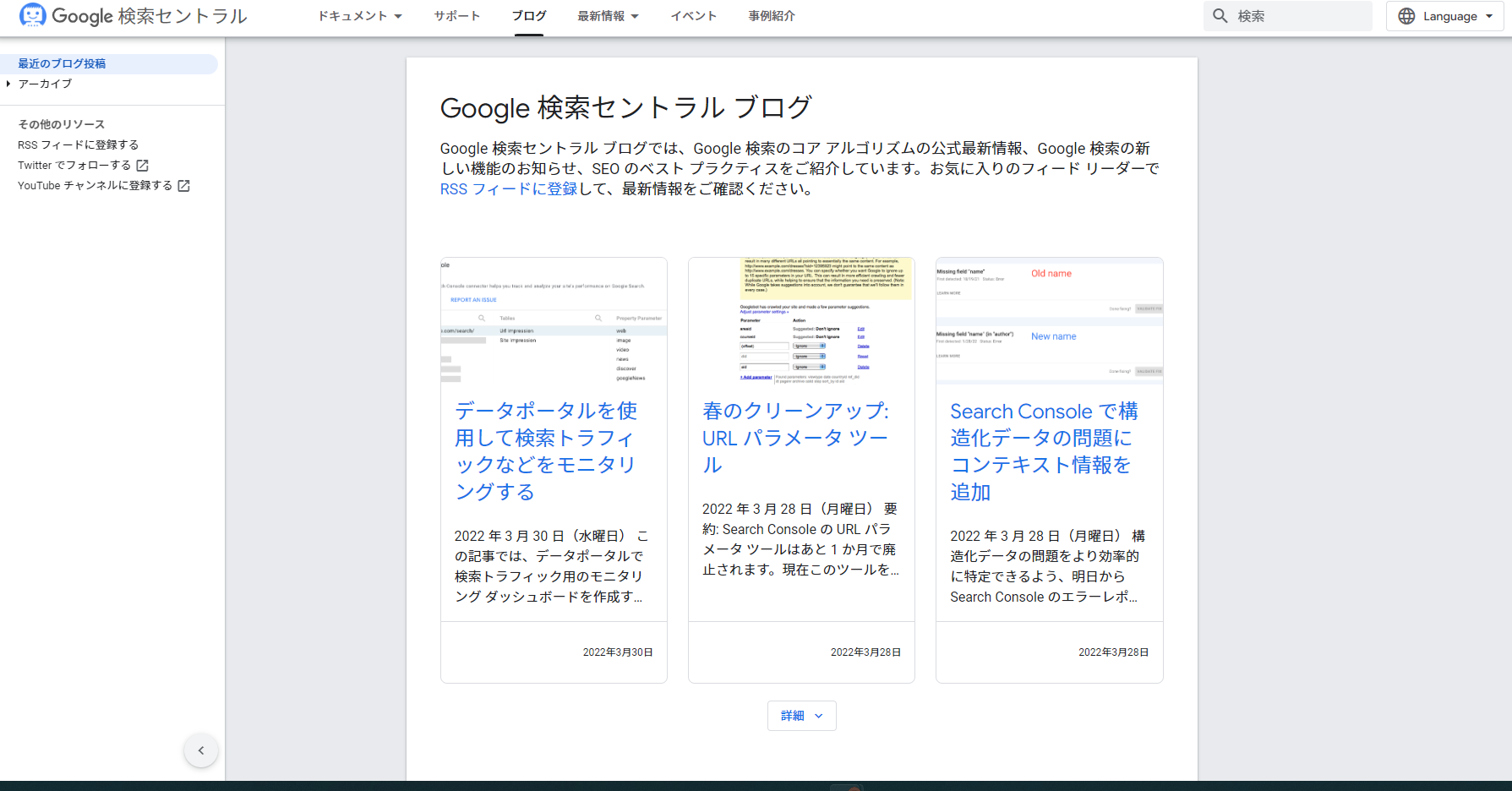This screenshot has width=1512, height=791.
Task: Open post Search Console で構造化データ title
Action: pyautogui.click(x=1044, y=451)
